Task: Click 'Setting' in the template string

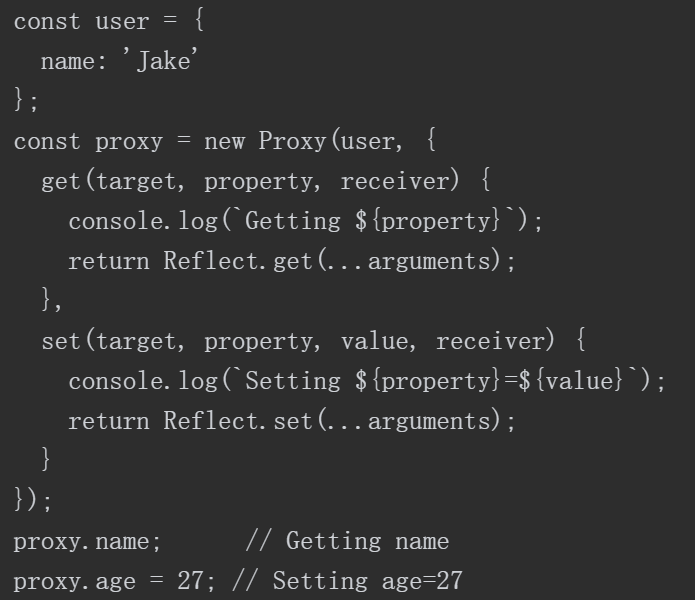Action: (x=293, y=381)
